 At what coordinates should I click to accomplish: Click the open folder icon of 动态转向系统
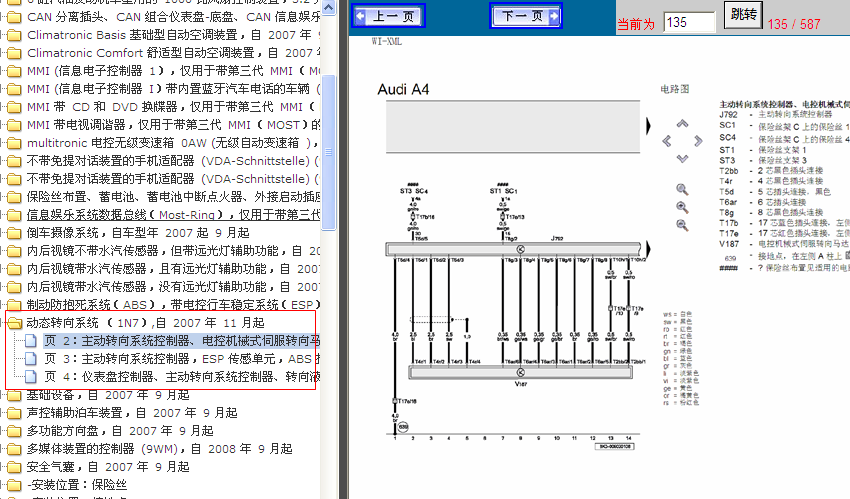[x=15, y=323]
